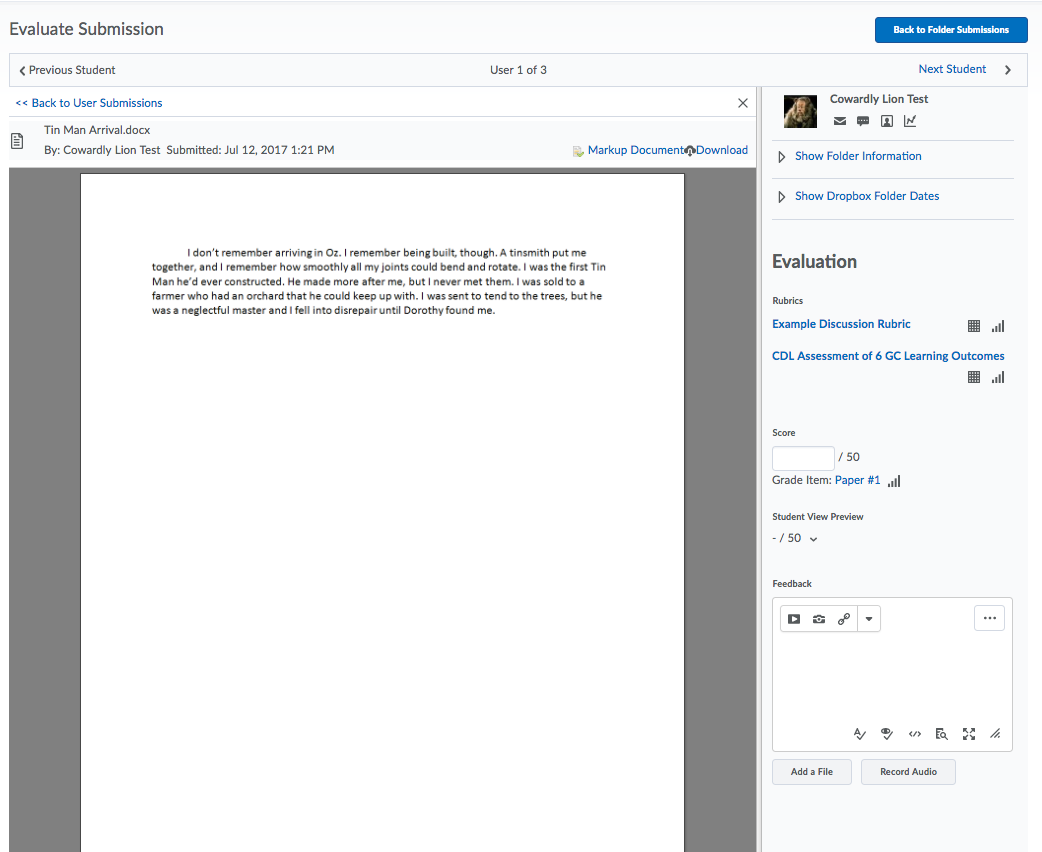Run the spell checker in feedback editor
This screenshot has height=852, width=1042.
click(x=860, y=733)
